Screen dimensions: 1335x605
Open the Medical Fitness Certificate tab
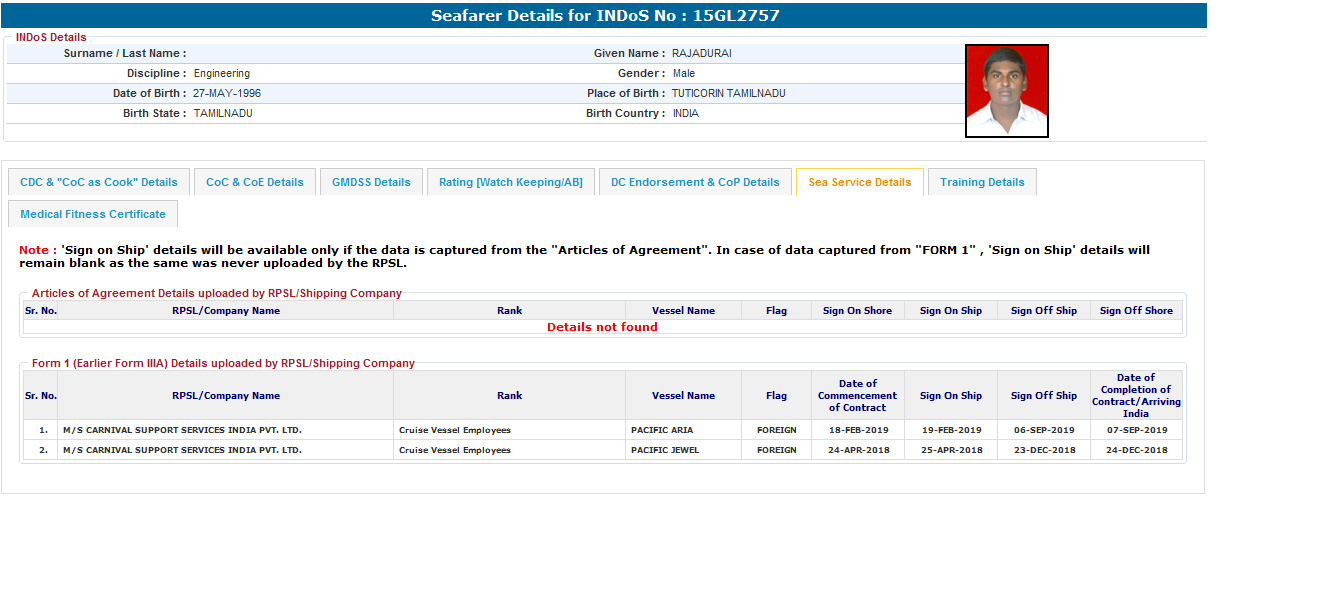(x=93, y=214)
